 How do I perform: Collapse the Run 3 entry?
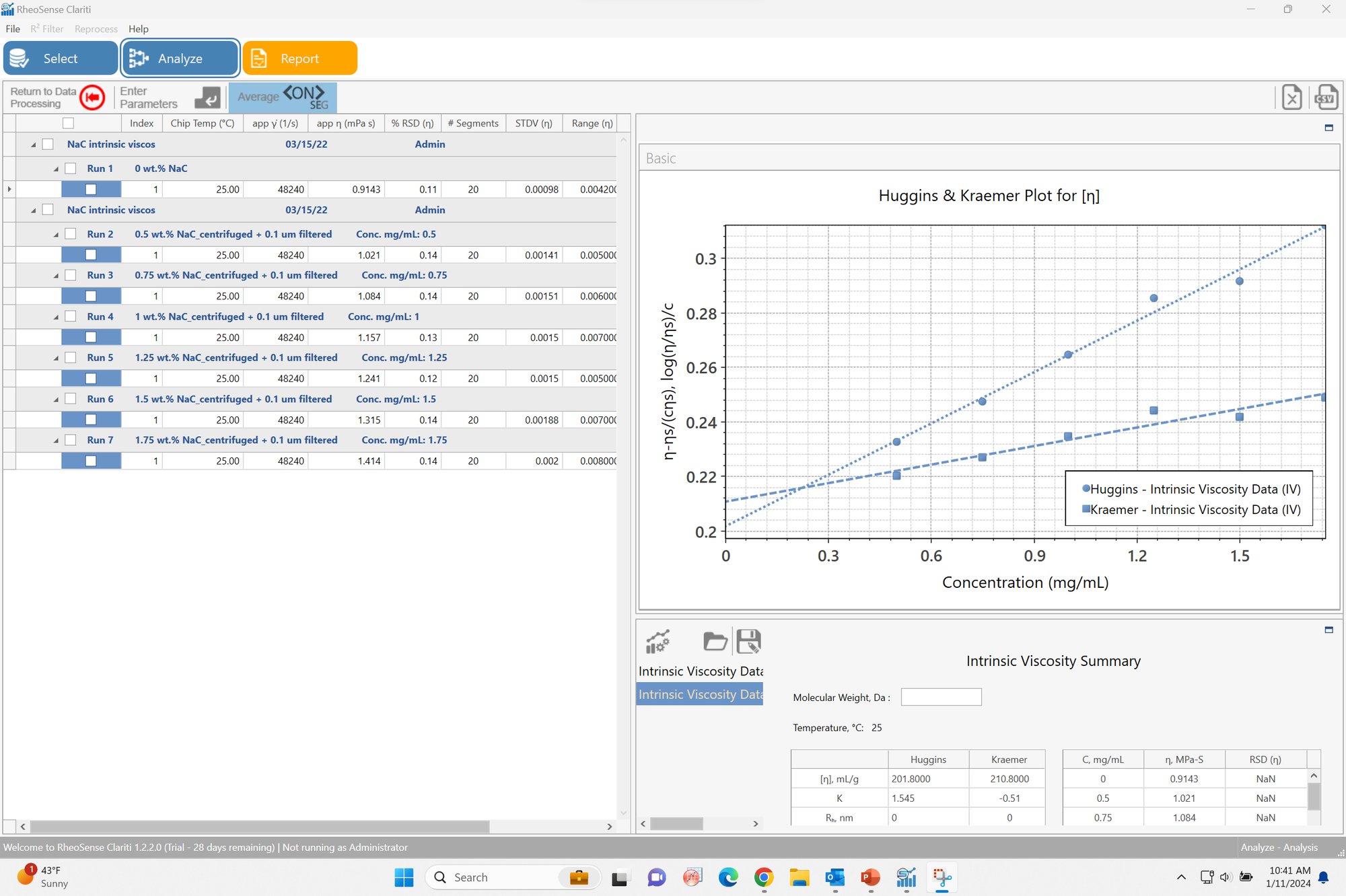57,274
